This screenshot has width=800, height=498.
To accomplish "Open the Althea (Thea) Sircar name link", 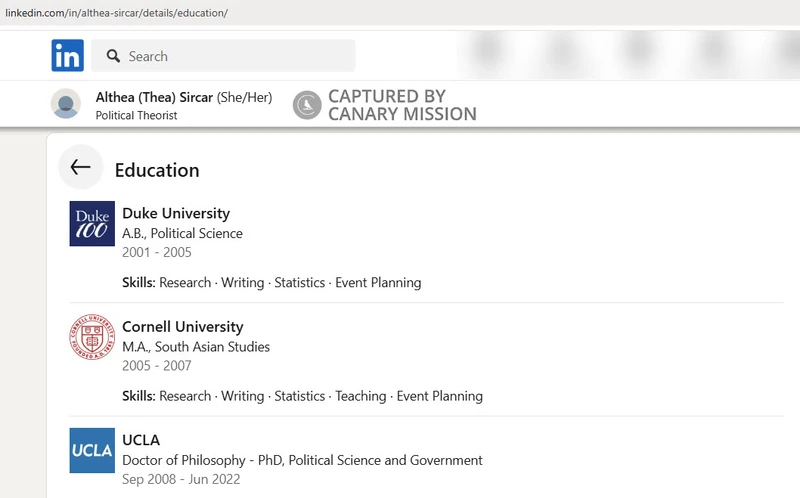I will pyautogui.click(x=154, y=97).
